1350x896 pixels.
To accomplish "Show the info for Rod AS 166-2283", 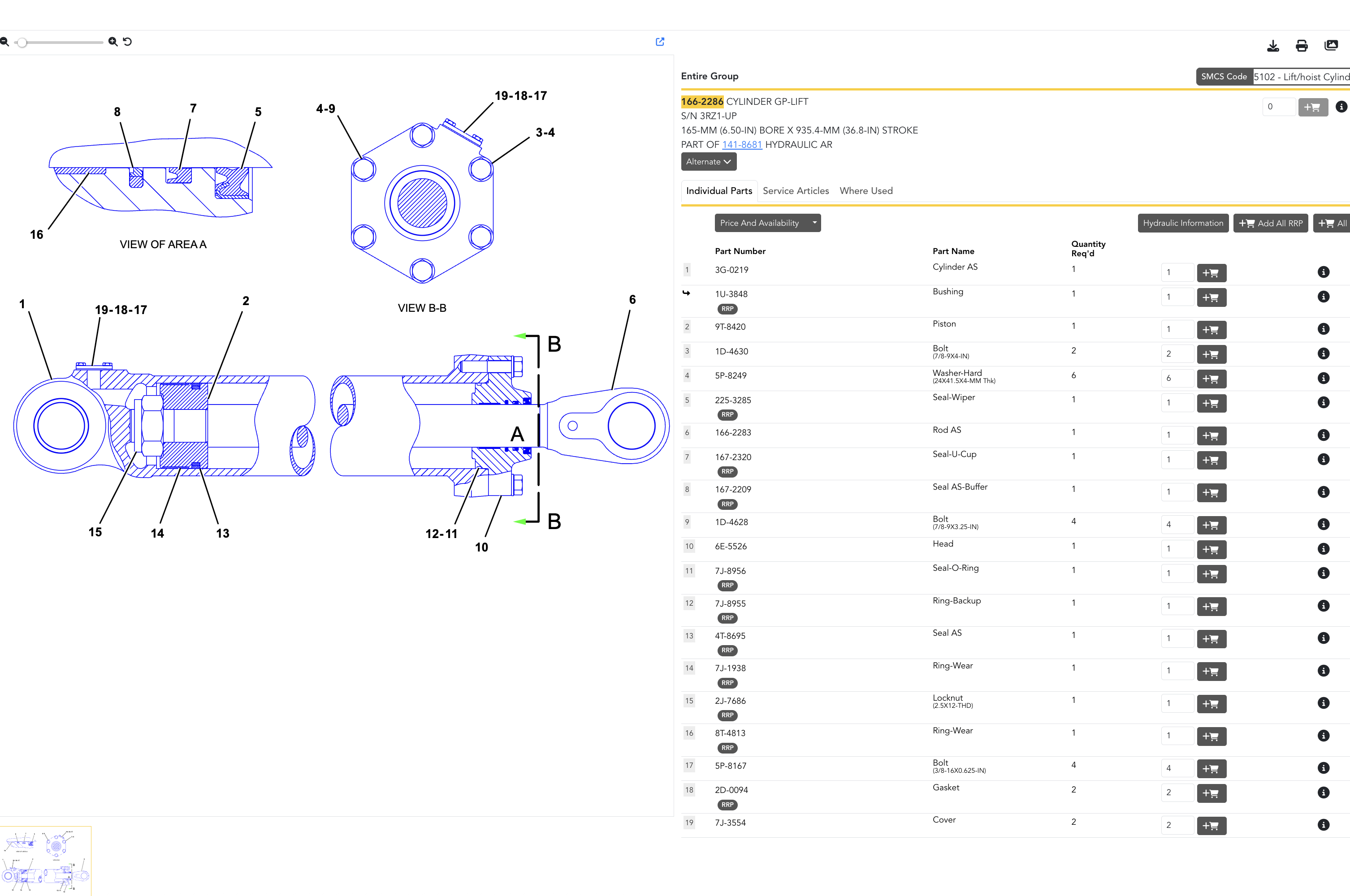I will tap(1323, 435).
